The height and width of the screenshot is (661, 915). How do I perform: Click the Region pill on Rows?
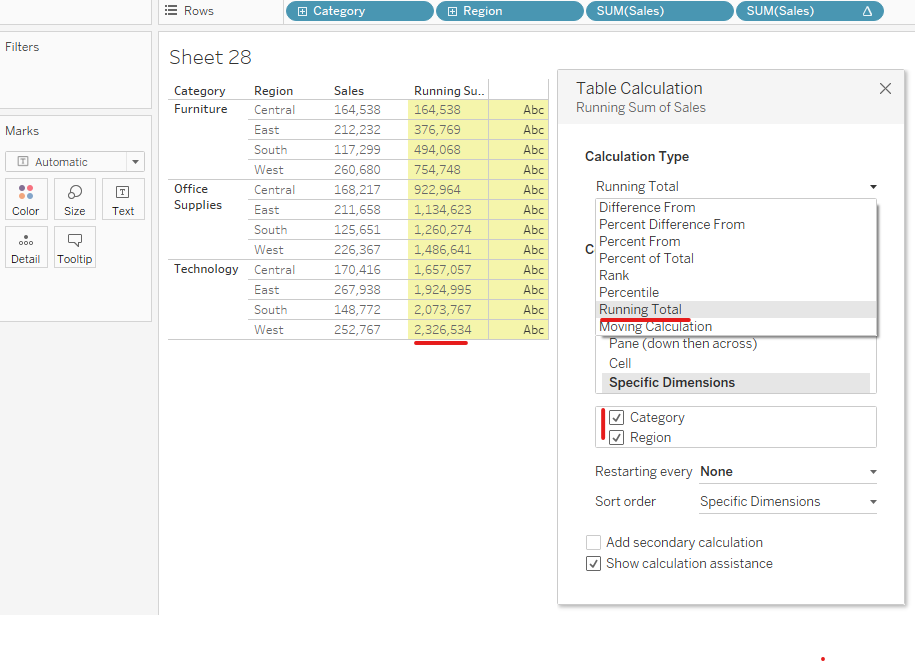[510, 11]
